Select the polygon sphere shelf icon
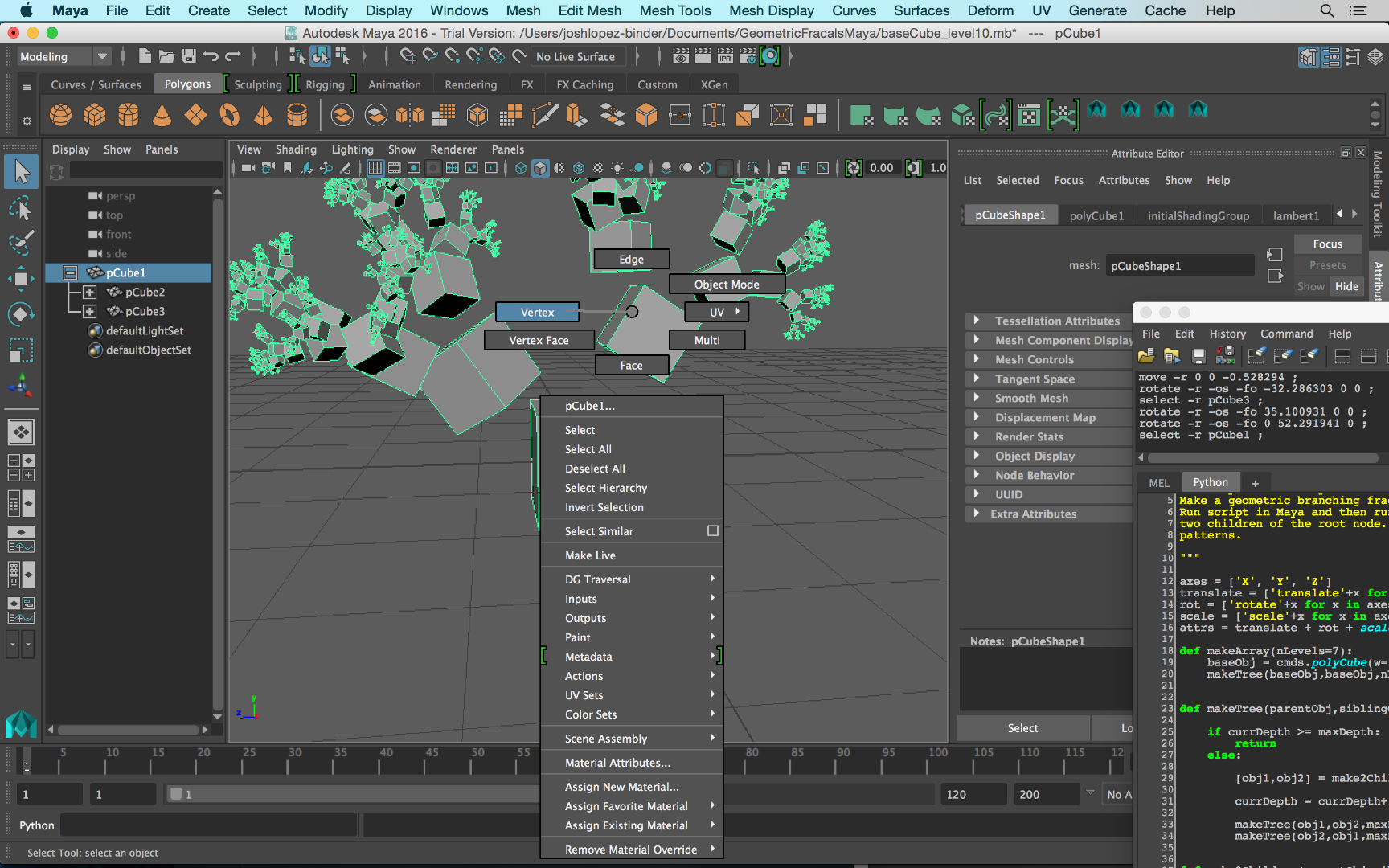This screenshot has width=1389, height=868. pyautogui.click(x=61, y=116)
